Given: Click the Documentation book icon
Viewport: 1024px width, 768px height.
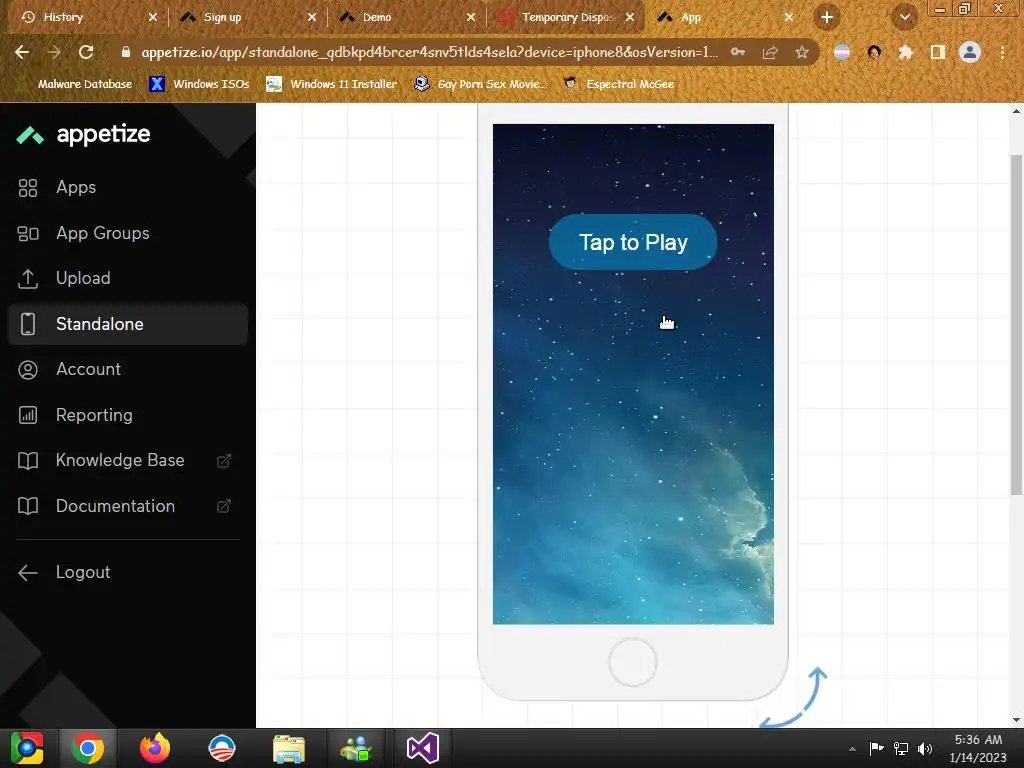Looking at the screenshot, I should coord(27,506).
